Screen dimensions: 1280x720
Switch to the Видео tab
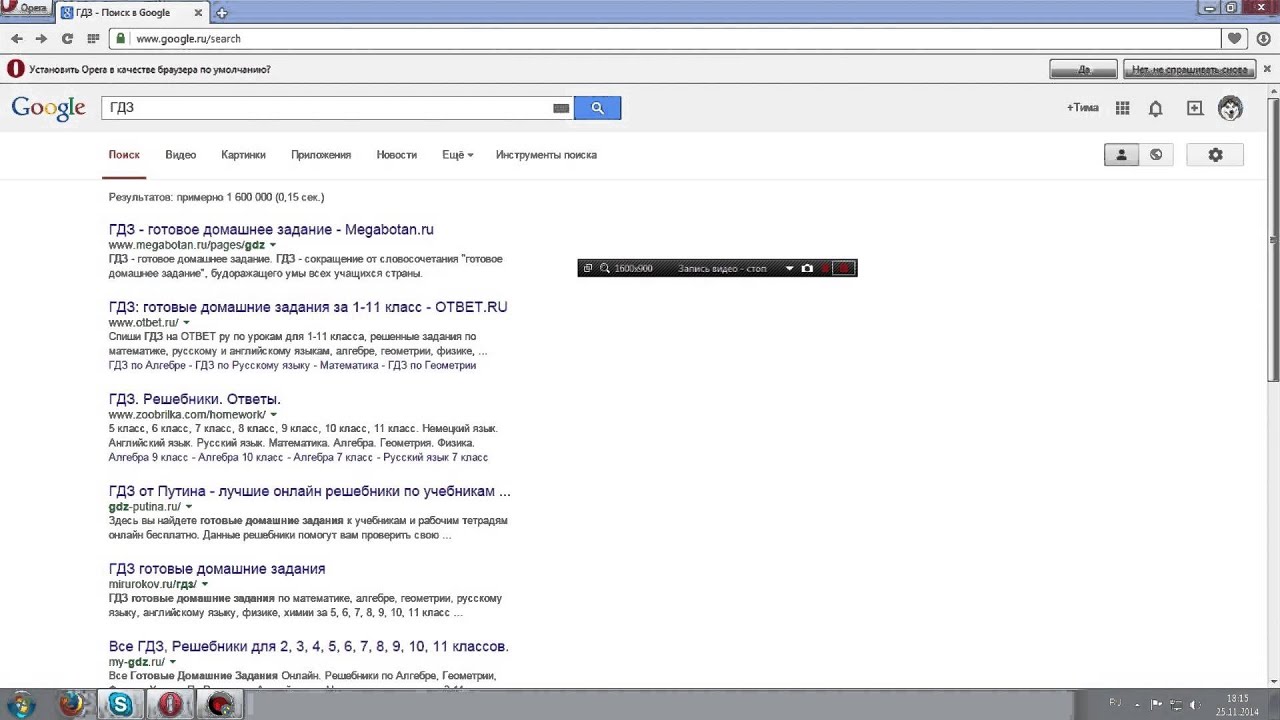pyautogui.click(x=181, y=155)
